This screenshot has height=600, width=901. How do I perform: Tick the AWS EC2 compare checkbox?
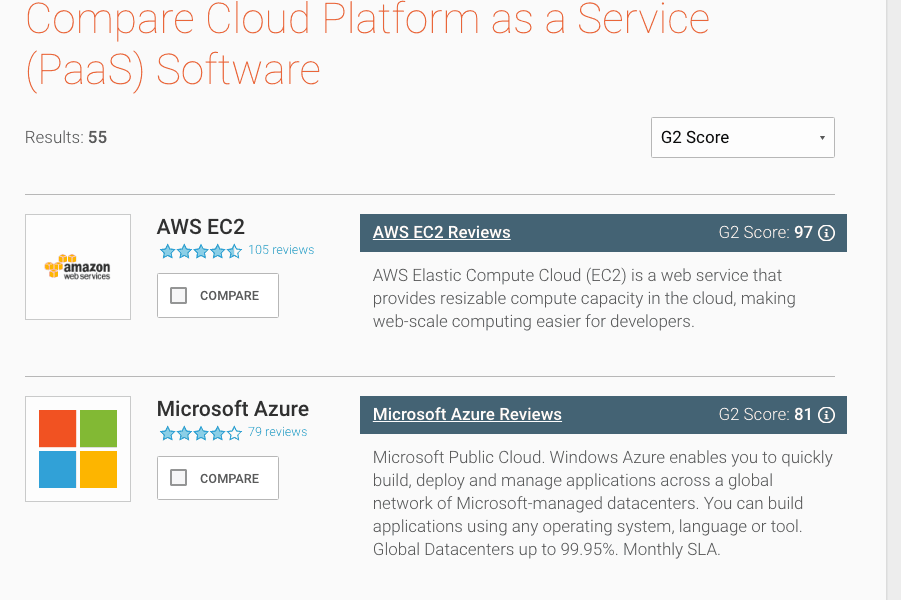click(179, 295)
